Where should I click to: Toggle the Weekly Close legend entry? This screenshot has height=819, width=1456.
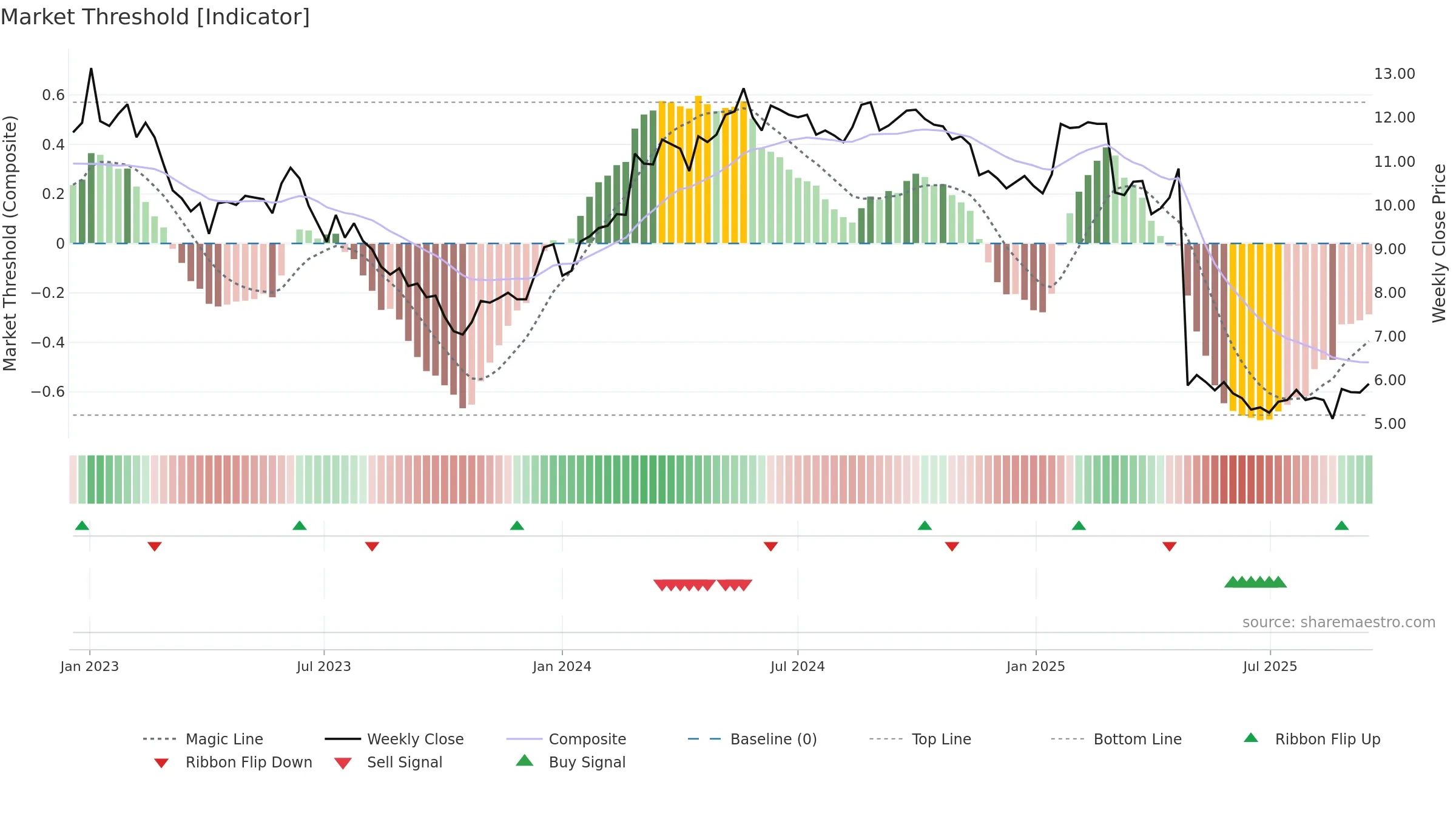[x=394, y=739]
